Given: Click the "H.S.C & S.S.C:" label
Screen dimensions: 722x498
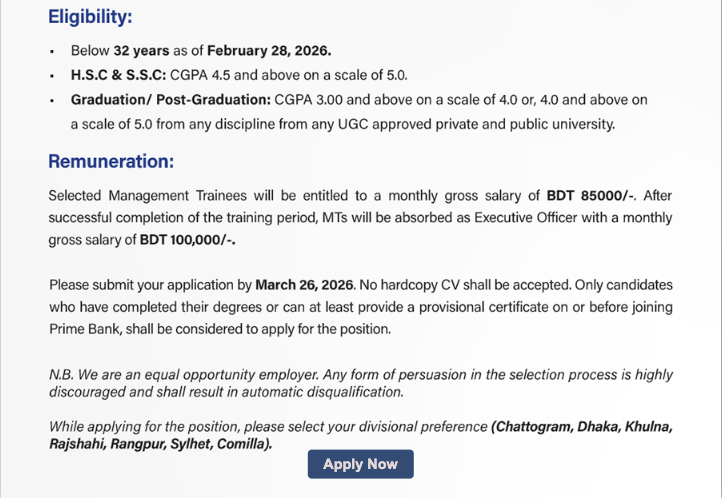Looking at the screenshot, I should pos(119,75).
